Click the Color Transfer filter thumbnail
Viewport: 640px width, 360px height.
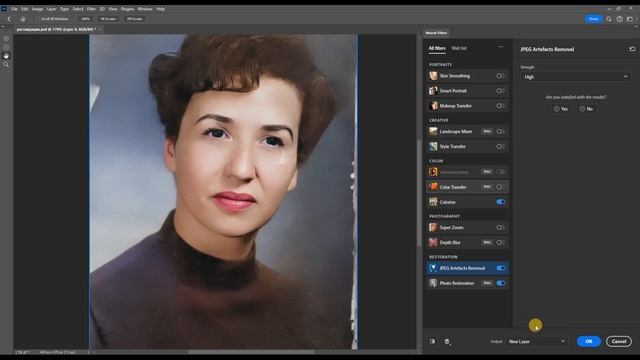click(x=433, y=187)
